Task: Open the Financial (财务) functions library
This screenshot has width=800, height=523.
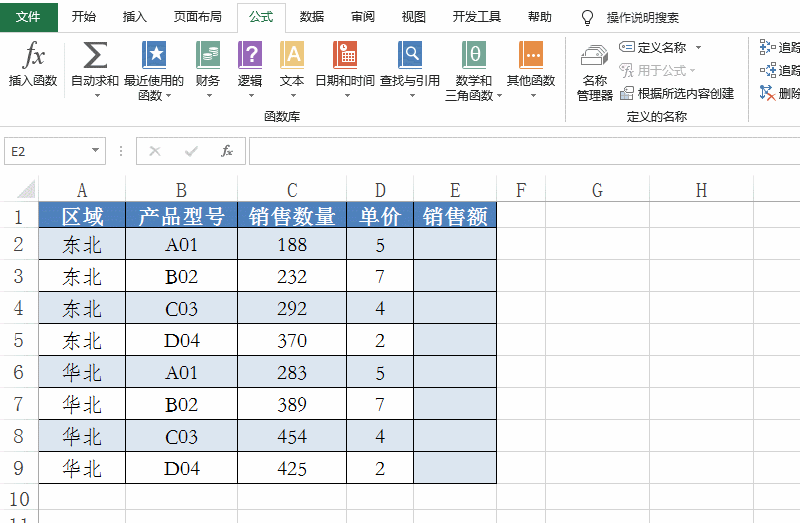Action: pos(208,69)
